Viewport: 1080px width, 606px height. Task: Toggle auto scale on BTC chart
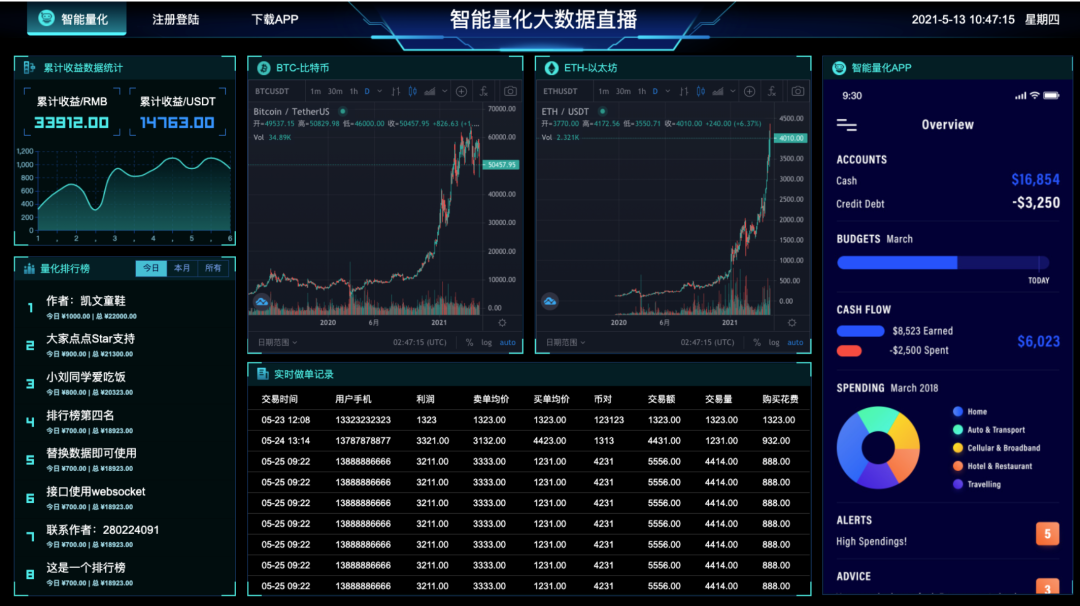point(508,342)
